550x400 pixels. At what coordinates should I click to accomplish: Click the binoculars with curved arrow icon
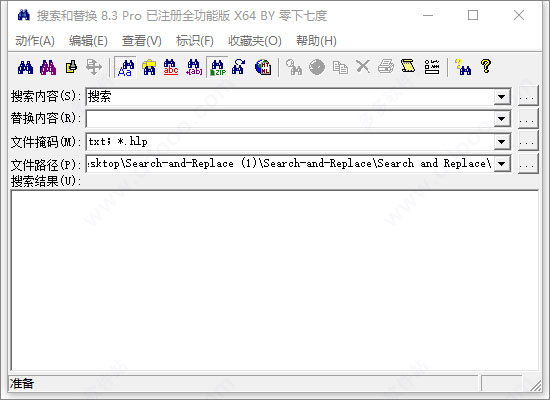[239, 67]
